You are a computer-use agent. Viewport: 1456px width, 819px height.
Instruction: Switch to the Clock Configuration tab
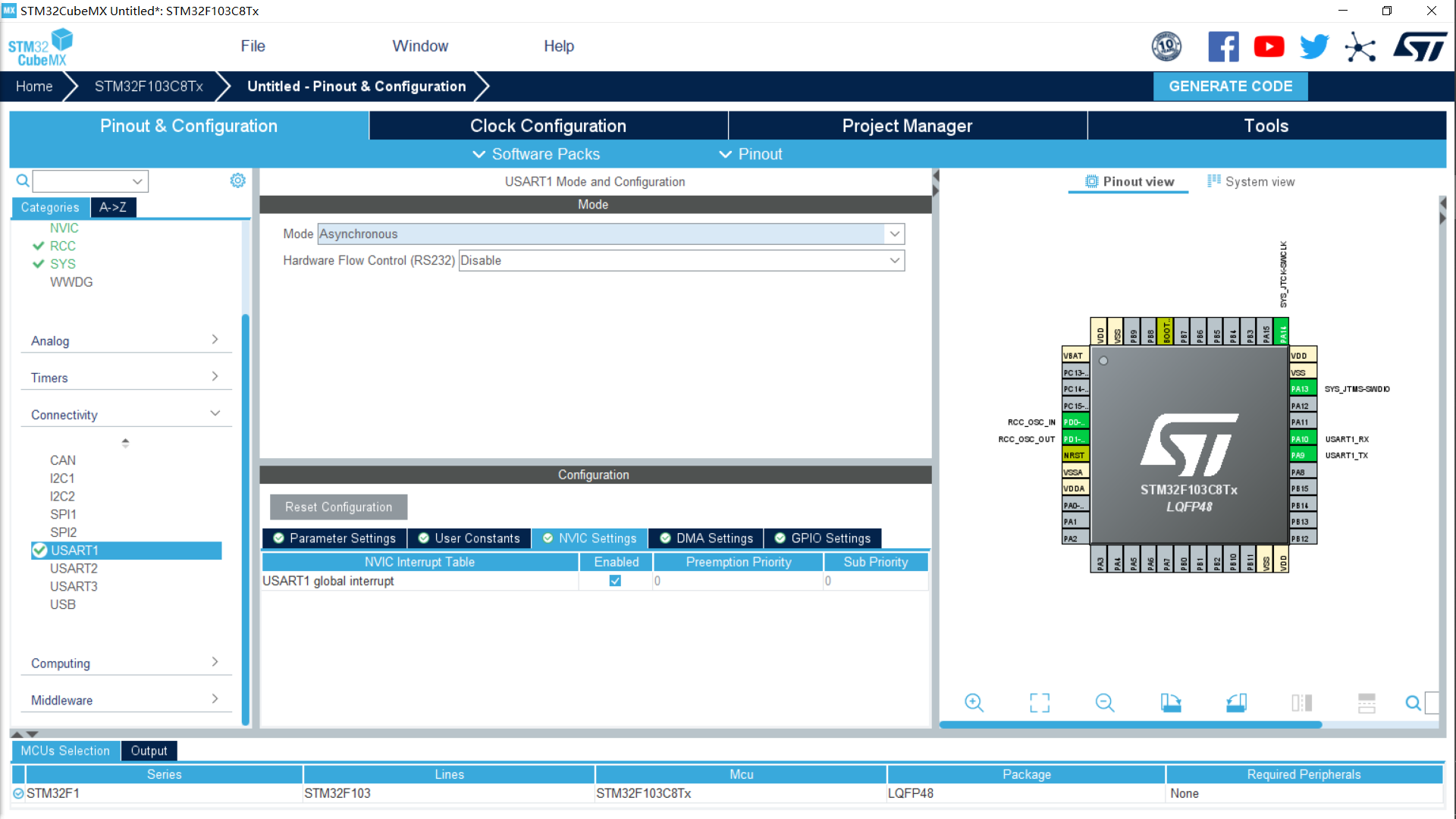(548, 126)
